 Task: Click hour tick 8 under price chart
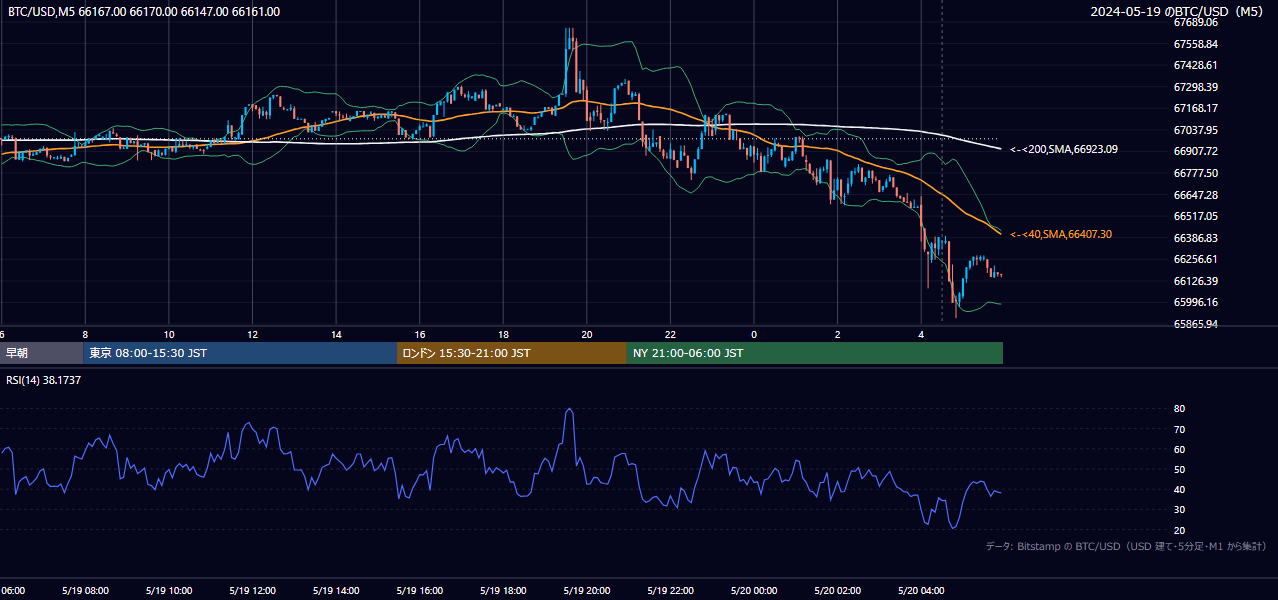point(85,334)
